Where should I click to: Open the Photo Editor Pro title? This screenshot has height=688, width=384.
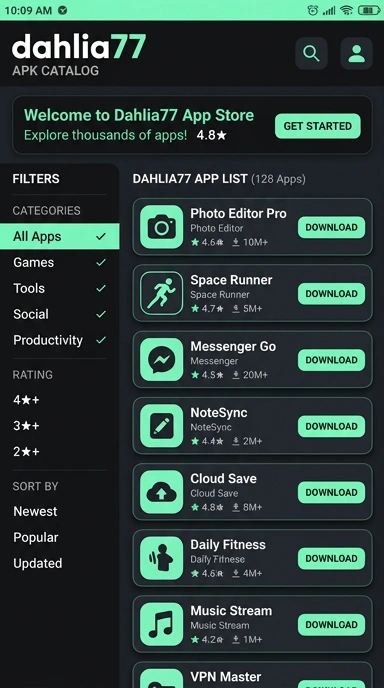(x=238, y=214)
